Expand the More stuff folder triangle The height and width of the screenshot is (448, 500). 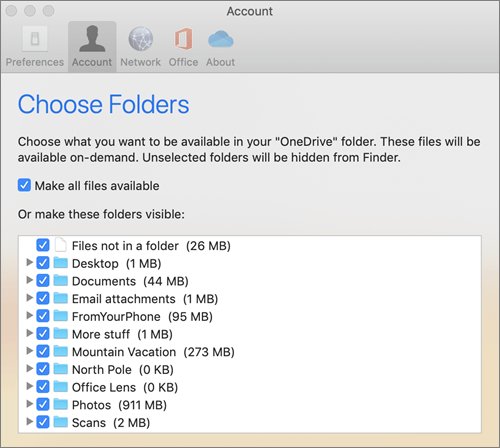tap(29, 333)
